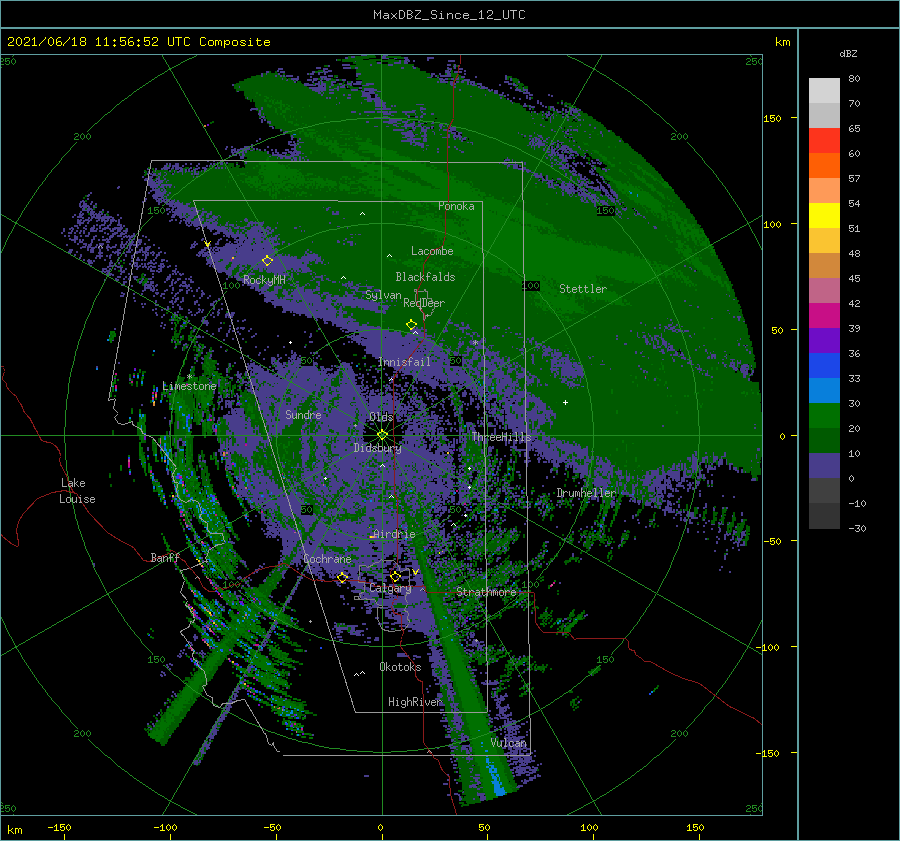Click the bright green 20–30 dBZ swatch
Image resolution: width=900 pixels, height=841 pixels.
tap(824, 415)
